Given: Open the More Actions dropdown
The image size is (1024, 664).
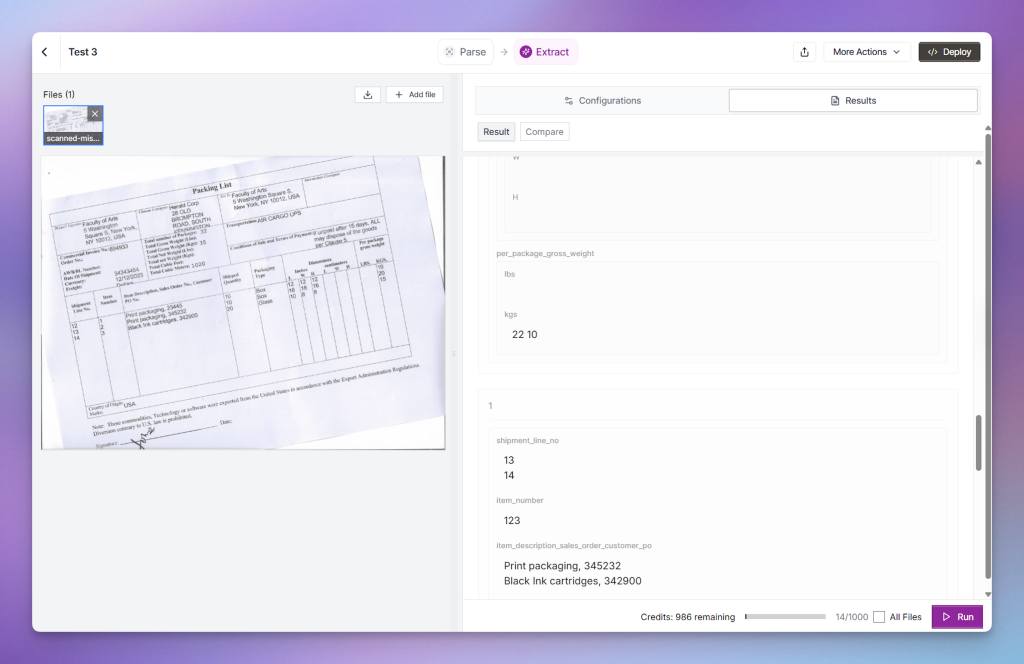Looking at the screenshot, I should tap(865, 52).
